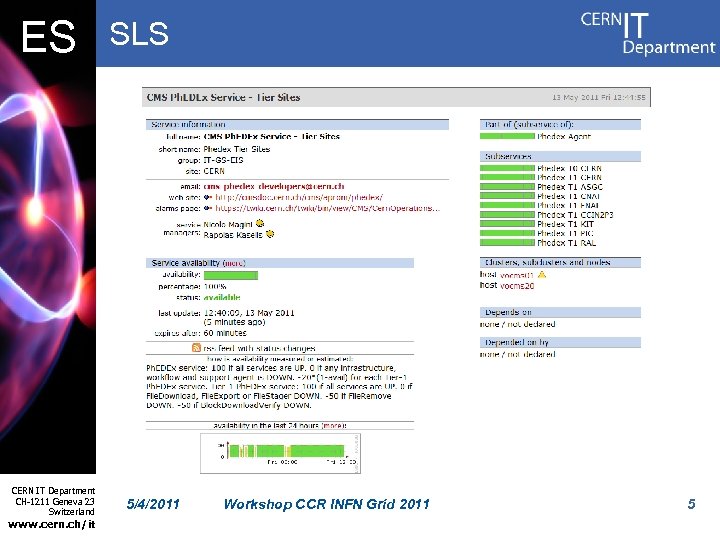This screenshot has height=540, width=720.
Task: Click the alarms page link arrow icon
Action: 208,208
